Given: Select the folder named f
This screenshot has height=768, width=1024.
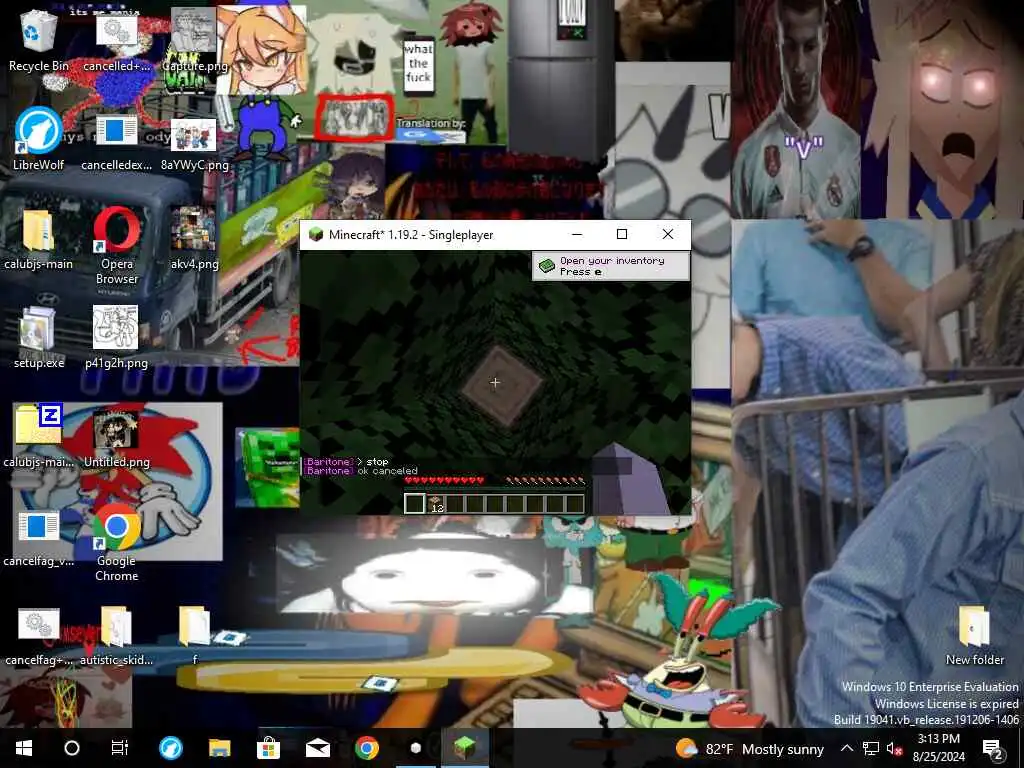Looking at the screenshot, I should [x=194, y=636].
